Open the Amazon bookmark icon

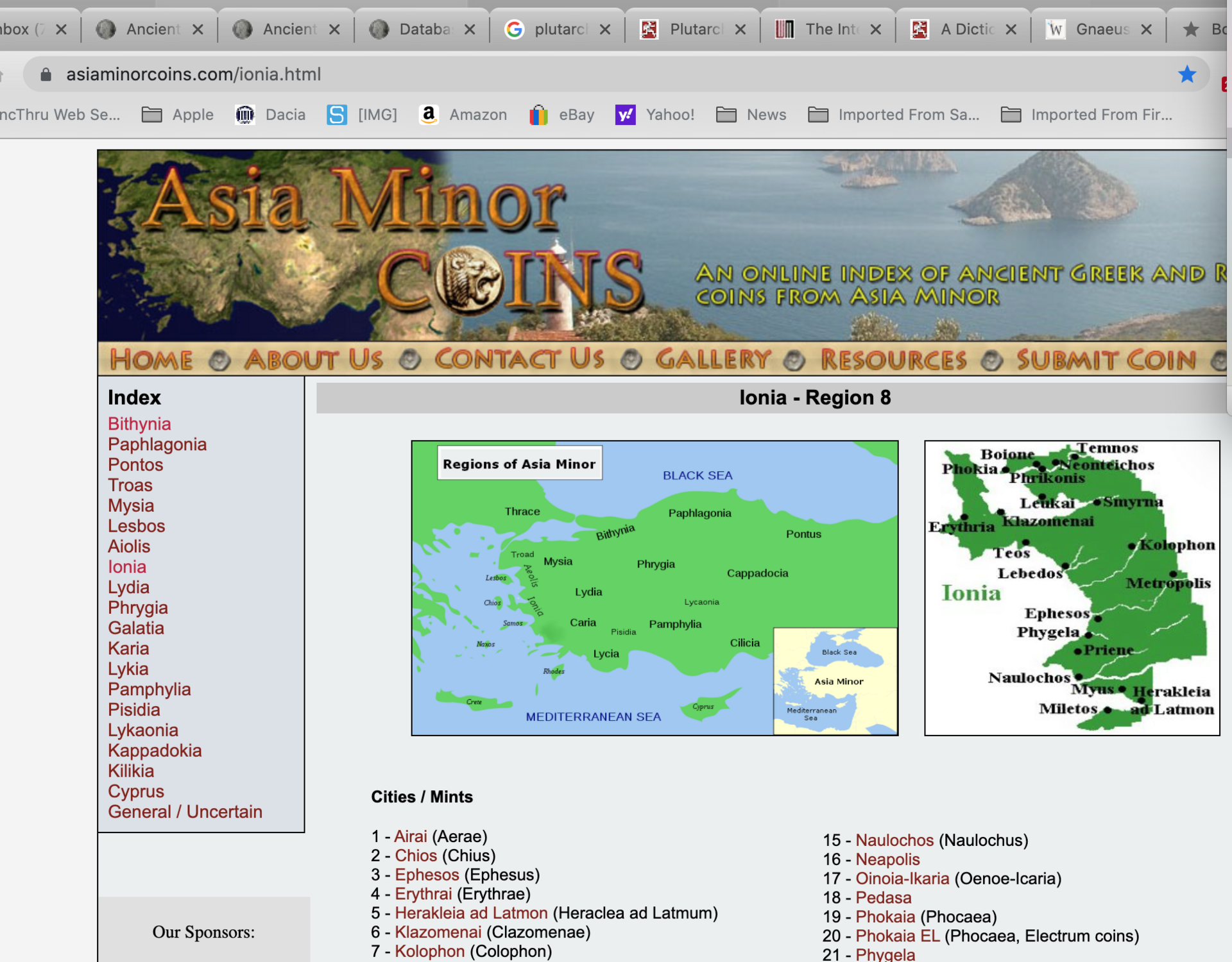[429, 115]
